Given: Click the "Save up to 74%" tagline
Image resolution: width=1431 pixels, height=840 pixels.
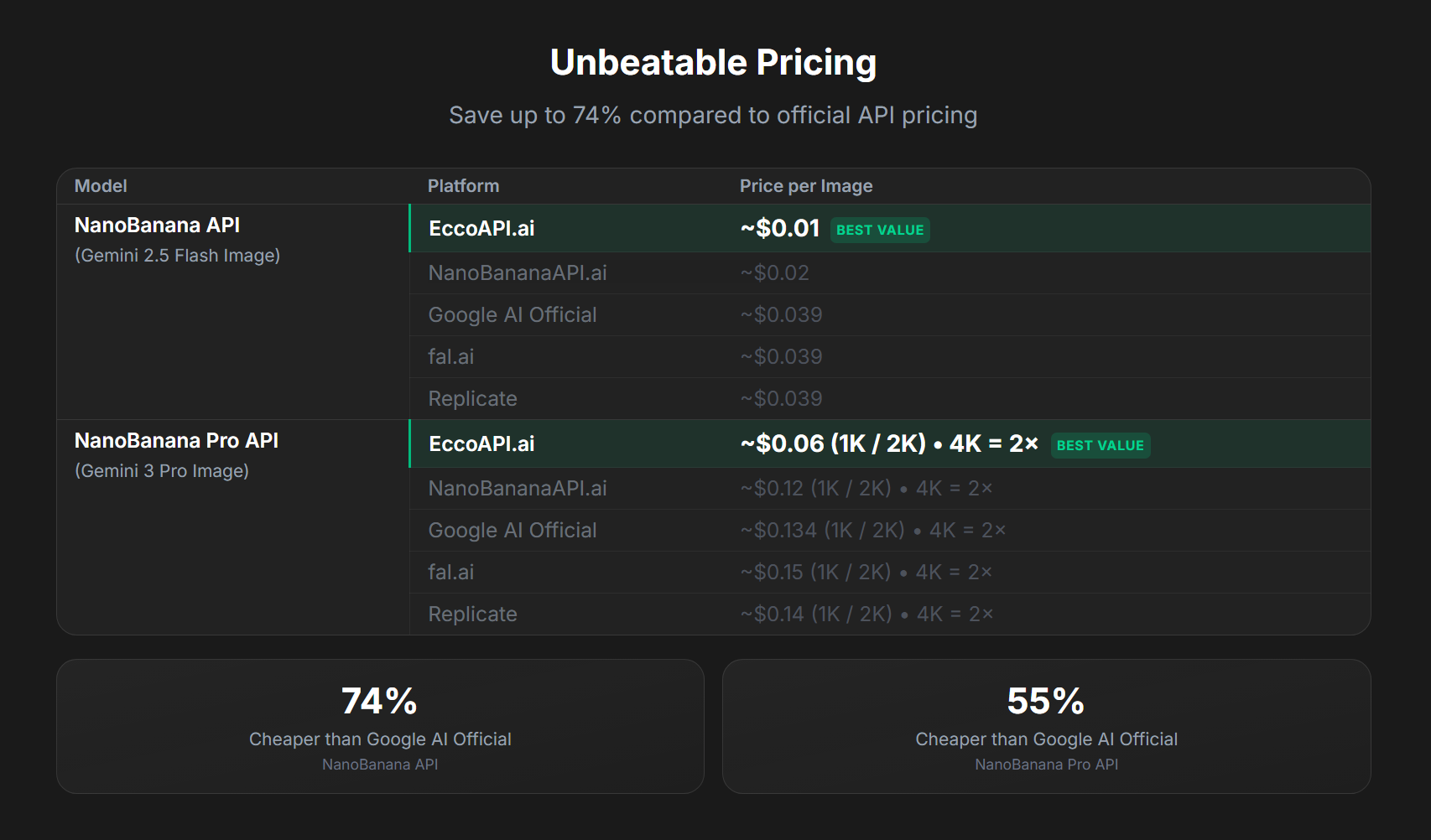Looking at the screenshot, I should click(x=713, y=116).
